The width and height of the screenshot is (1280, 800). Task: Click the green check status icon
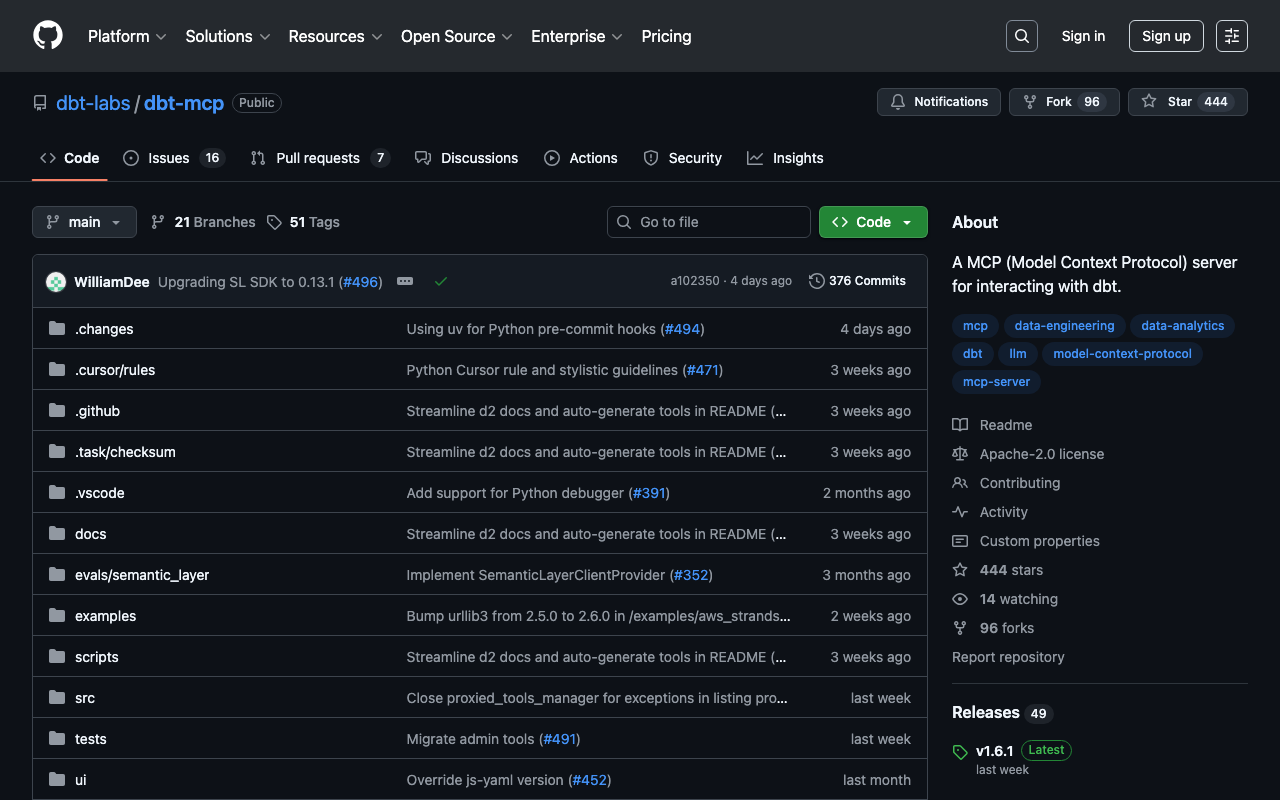[441, 282]
